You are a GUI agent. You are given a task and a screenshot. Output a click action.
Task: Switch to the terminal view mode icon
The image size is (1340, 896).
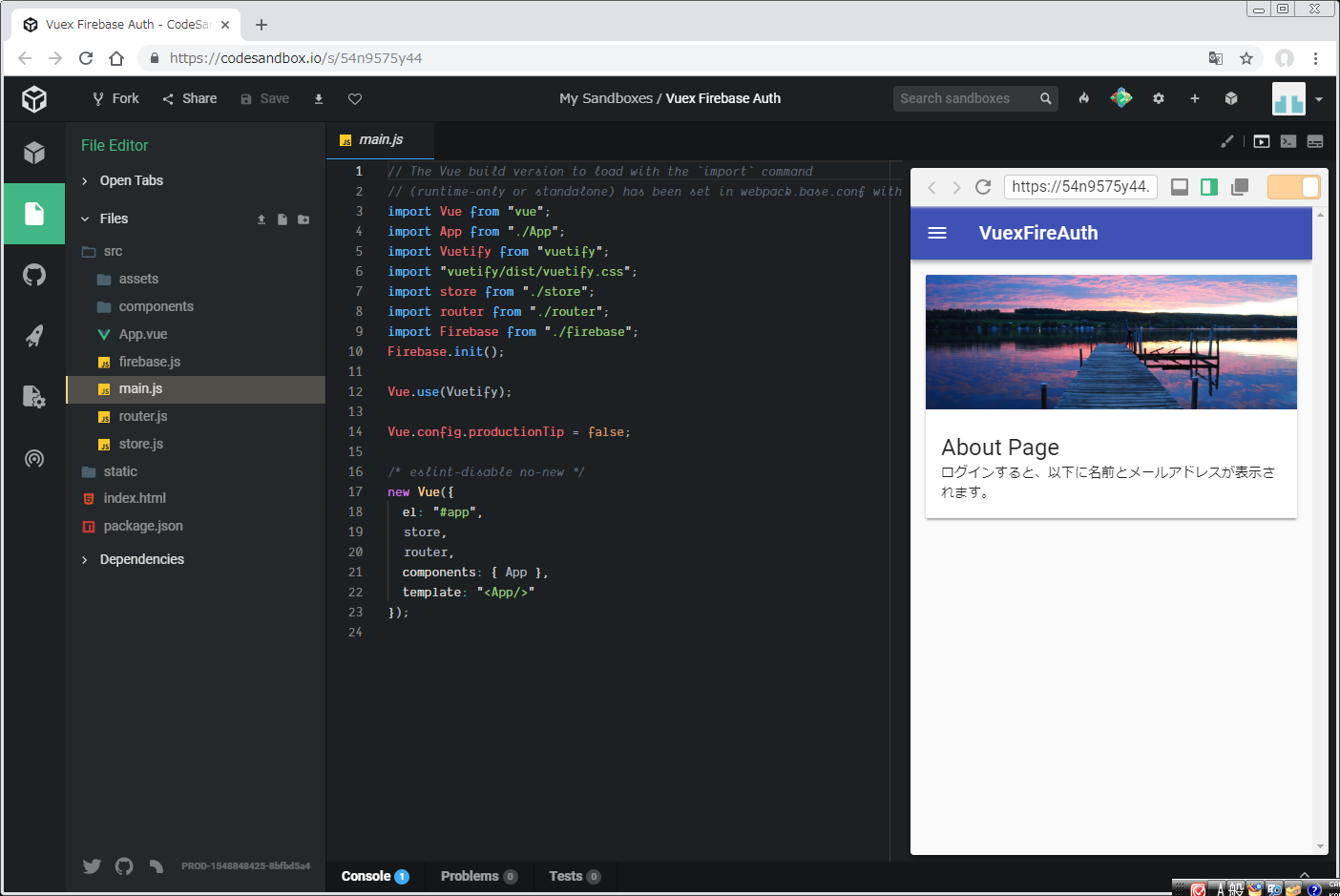[1288, 141]
